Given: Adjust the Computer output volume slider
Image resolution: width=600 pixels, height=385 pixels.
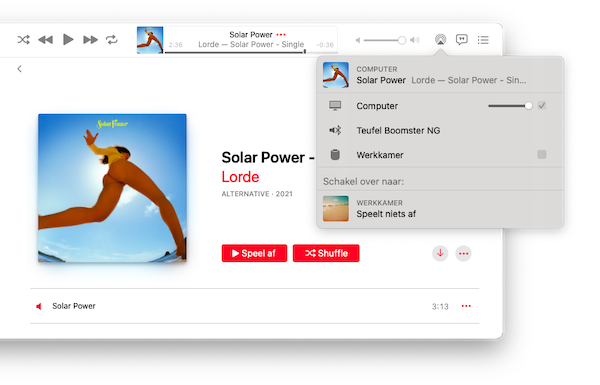Looking at the screenshot, I should click(x=510, y=106).
